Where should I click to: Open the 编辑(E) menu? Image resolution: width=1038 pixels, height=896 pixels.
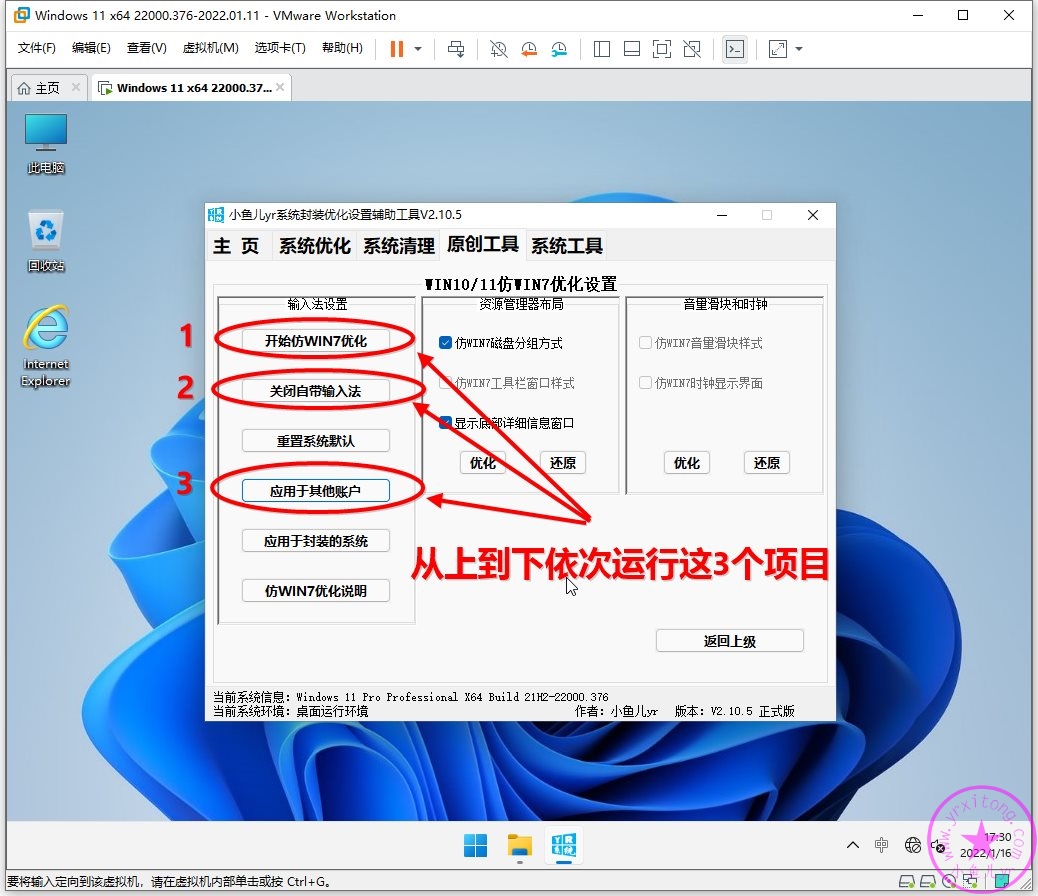pos(91,48)
